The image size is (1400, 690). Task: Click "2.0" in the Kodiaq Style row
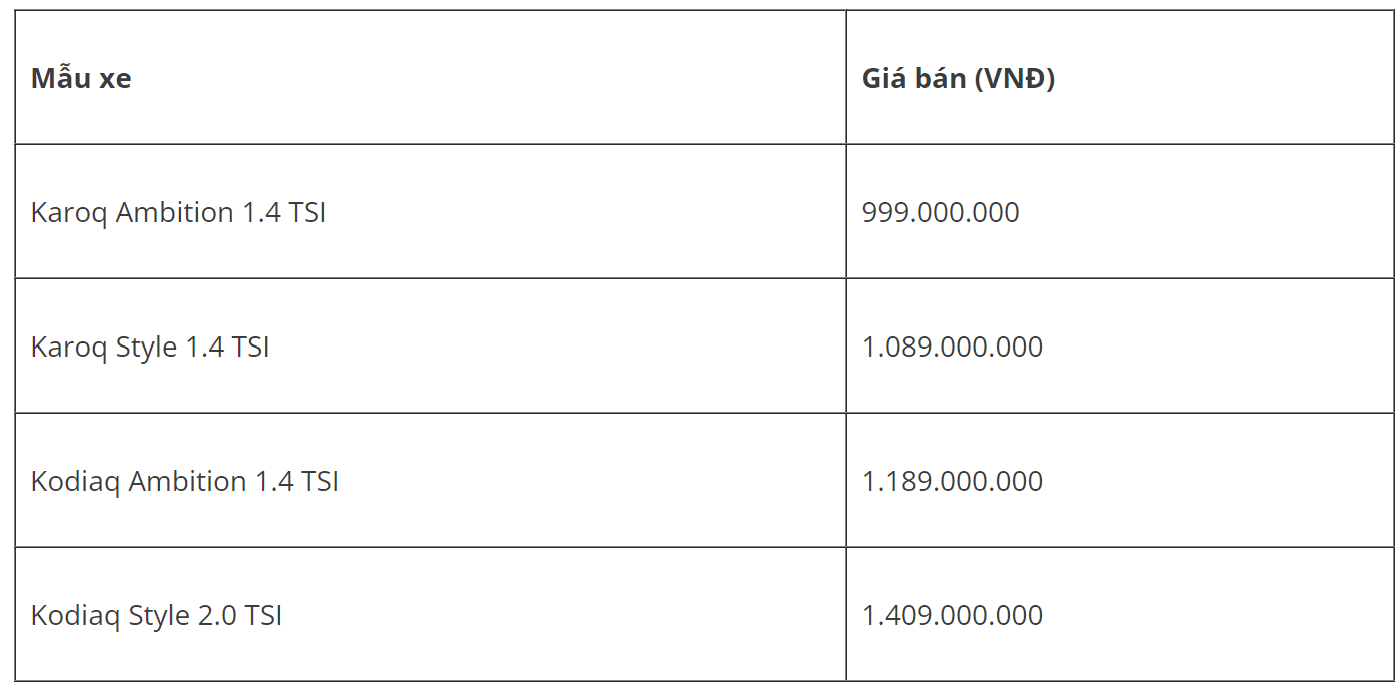(x=217, y=615)
